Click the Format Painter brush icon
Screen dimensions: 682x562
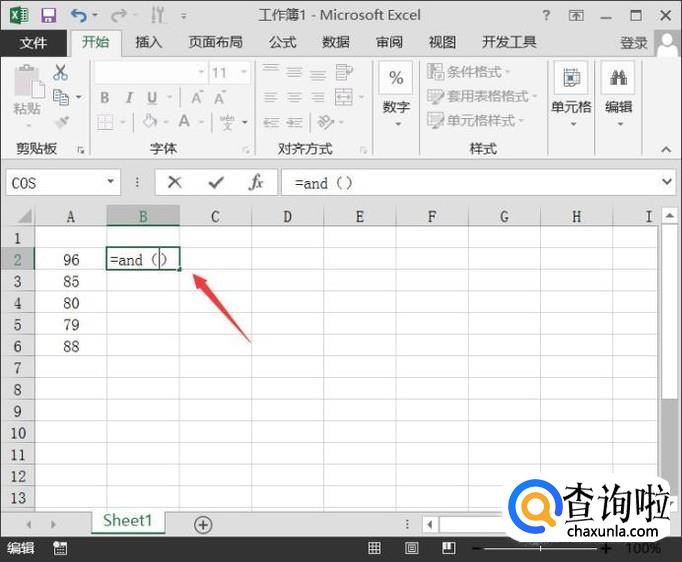click(62, 121)
